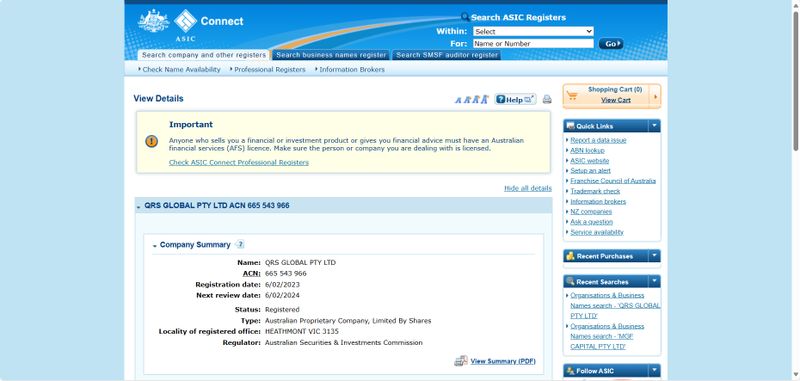The height and width of the screenshot is (381, 800).
Task: Switch to Search business names register tab
Action: pyautogui.click(x=331, y=55)
